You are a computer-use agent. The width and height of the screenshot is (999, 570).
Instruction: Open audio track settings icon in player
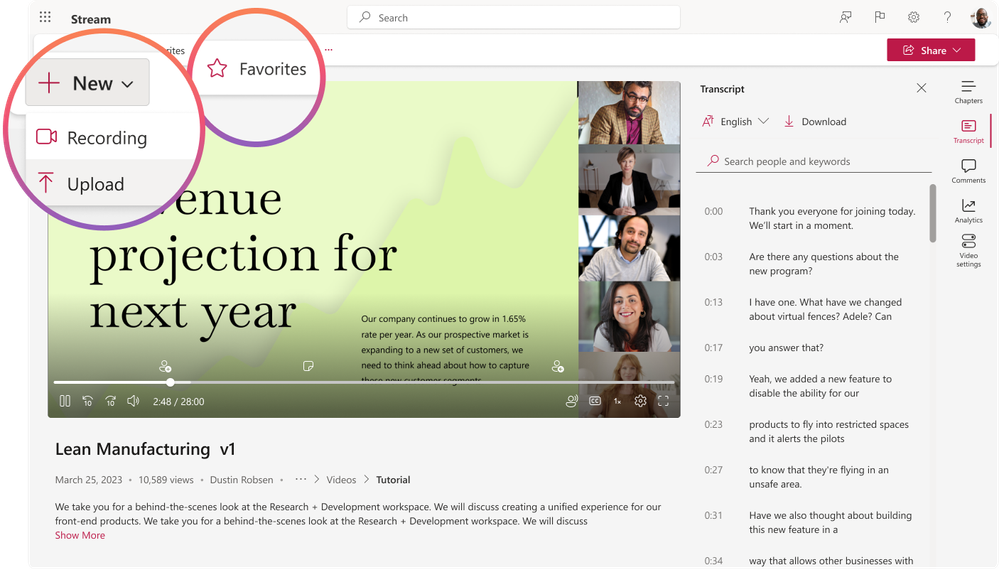(x=571, y=401)
